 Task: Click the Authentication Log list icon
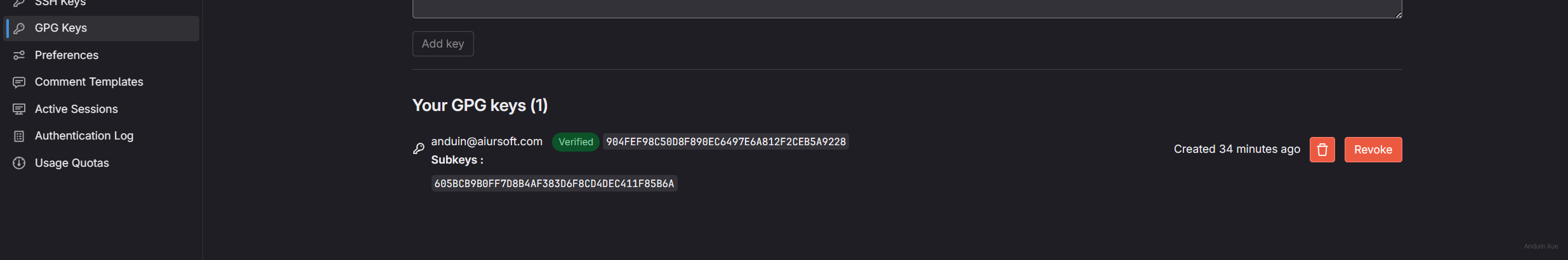(19, 136)
